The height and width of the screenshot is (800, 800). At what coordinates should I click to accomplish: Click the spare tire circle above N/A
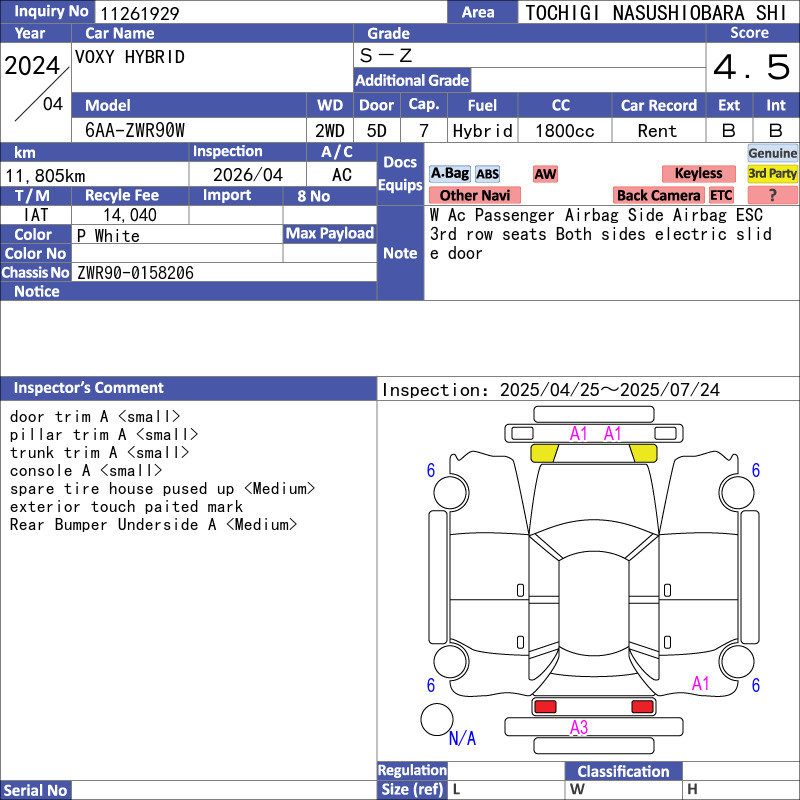click(436, 719)
